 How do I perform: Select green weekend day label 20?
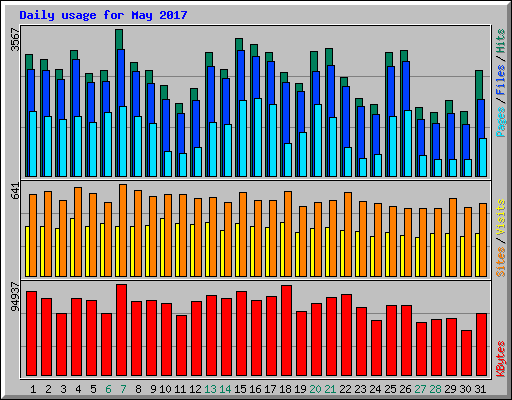click(x=315, y=389)
